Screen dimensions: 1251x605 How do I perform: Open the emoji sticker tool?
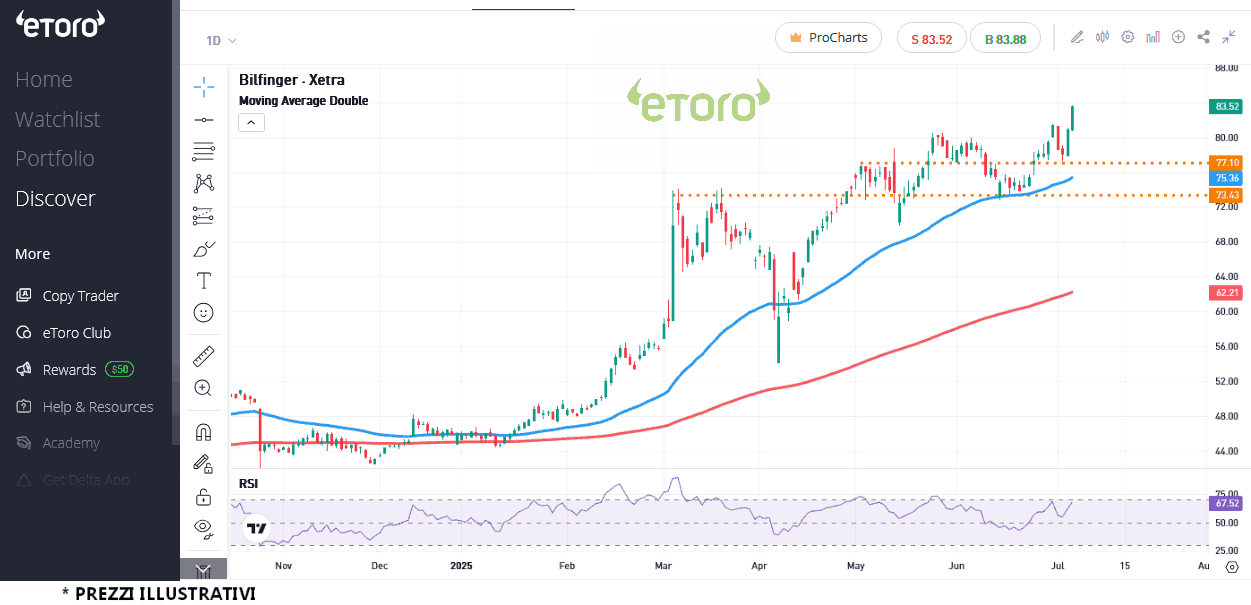click(203, 313)
